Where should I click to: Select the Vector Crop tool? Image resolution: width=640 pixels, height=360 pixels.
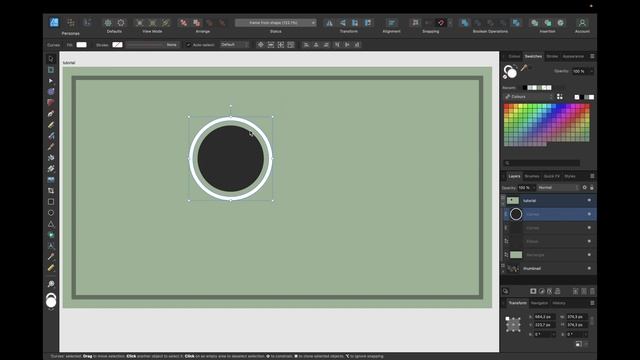pos(51,191)
